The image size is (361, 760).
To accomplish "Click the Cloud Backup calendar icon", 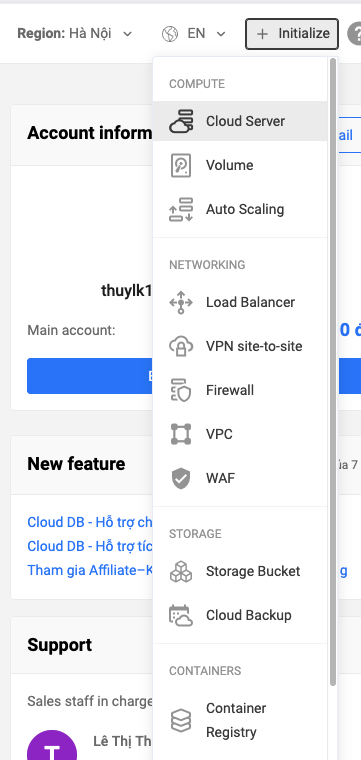I will pos(181,616).
